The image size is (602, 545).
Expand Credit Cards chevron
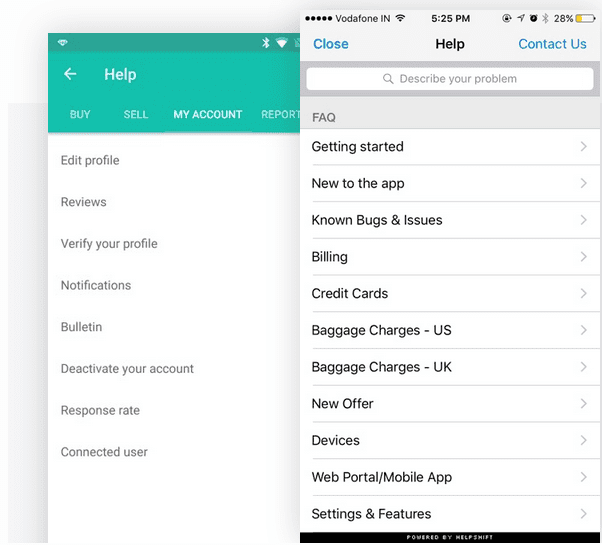click(x=583, y=294)
